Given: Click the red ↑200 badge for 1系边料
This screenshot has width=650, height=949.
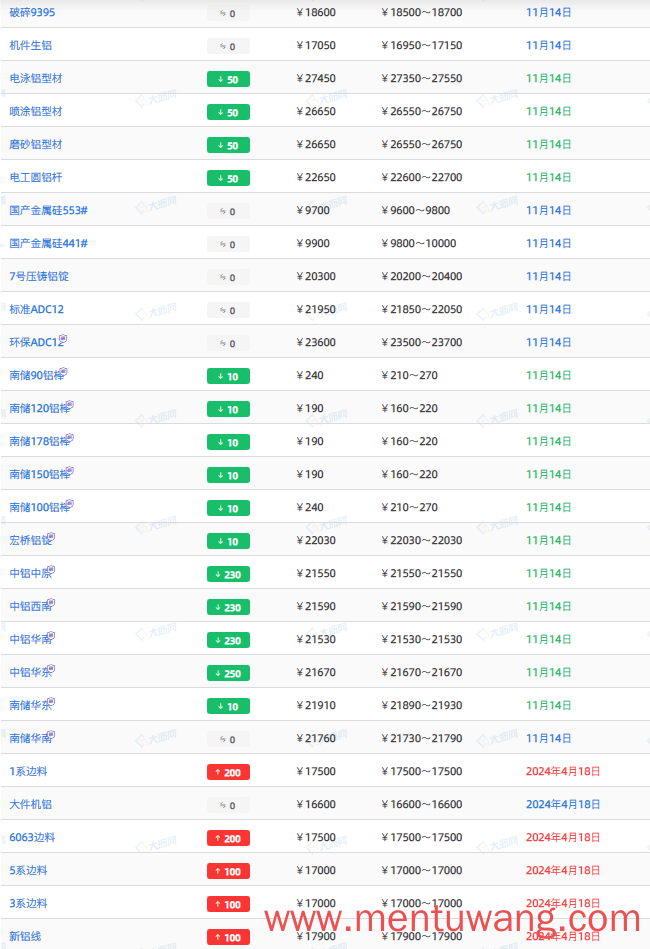Looking at the screenshot, I should (228, 772).
